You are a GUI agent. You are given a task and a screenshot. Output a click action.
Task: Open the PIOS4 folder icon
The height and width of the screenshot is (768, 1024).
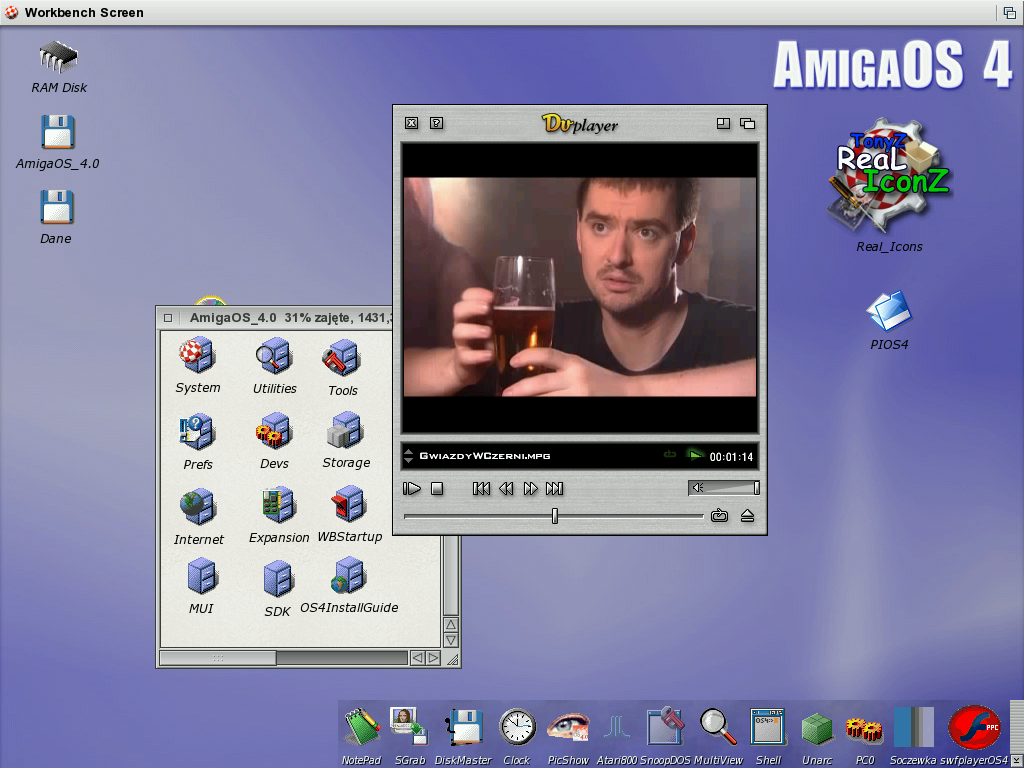889,311
